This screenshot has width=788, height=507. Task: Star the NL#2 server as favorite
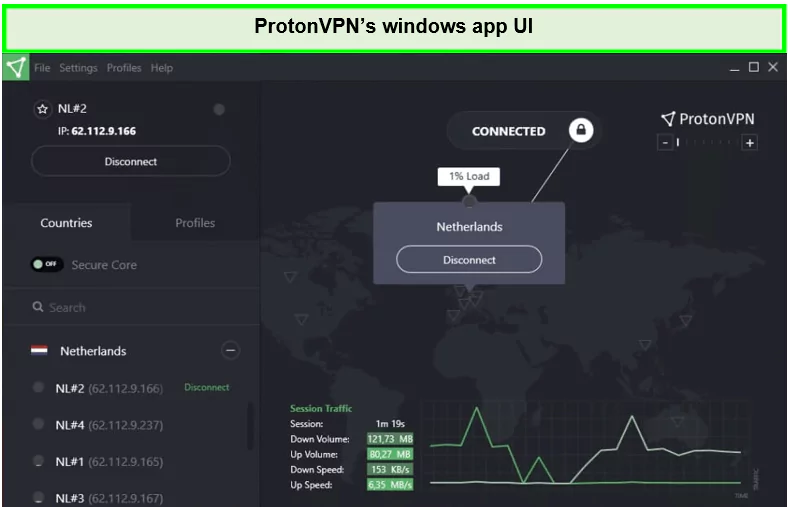coord(43,109)
